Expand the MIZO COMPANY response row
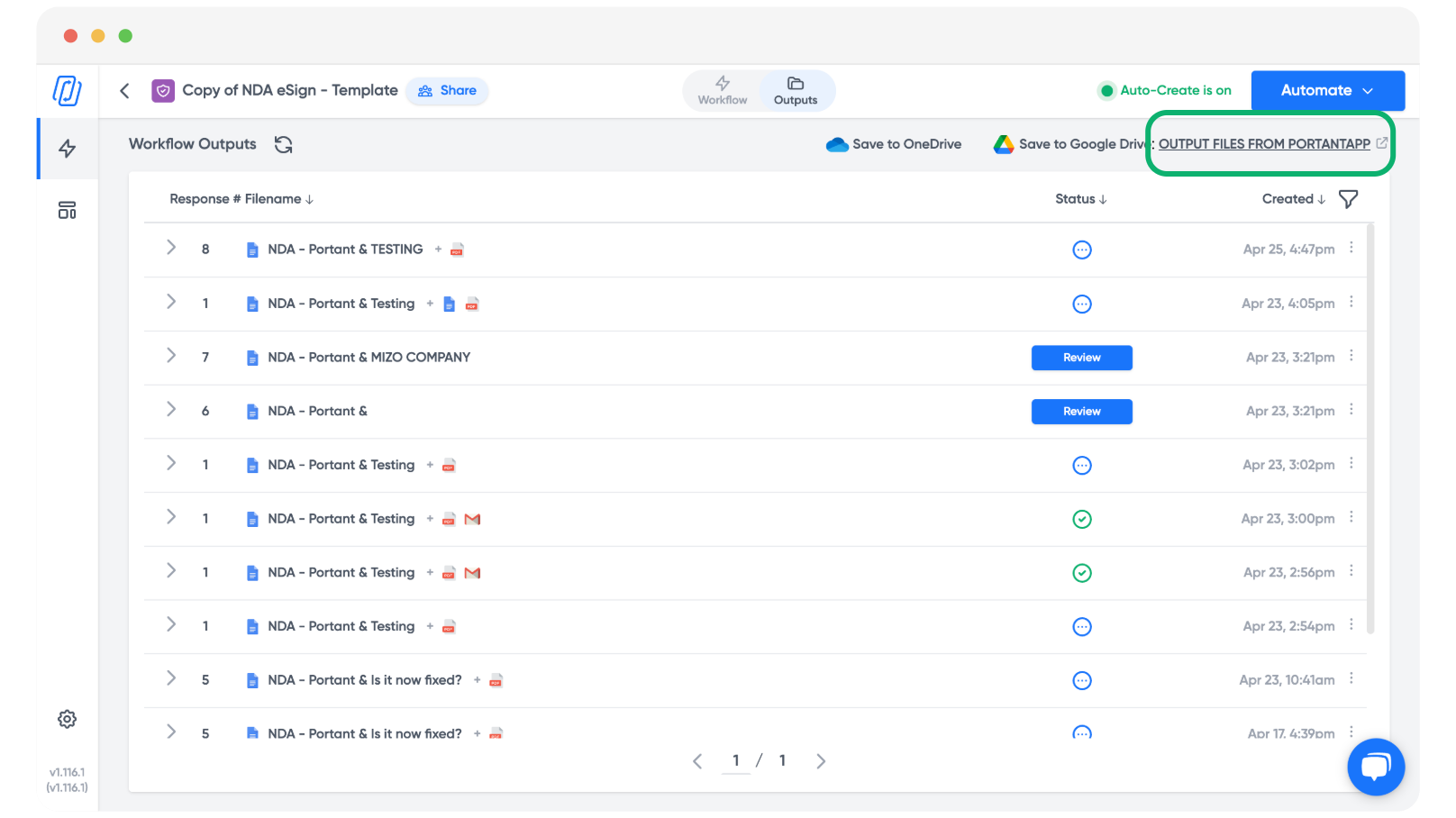The image size is (1456, 818). [x=171, y=356]
